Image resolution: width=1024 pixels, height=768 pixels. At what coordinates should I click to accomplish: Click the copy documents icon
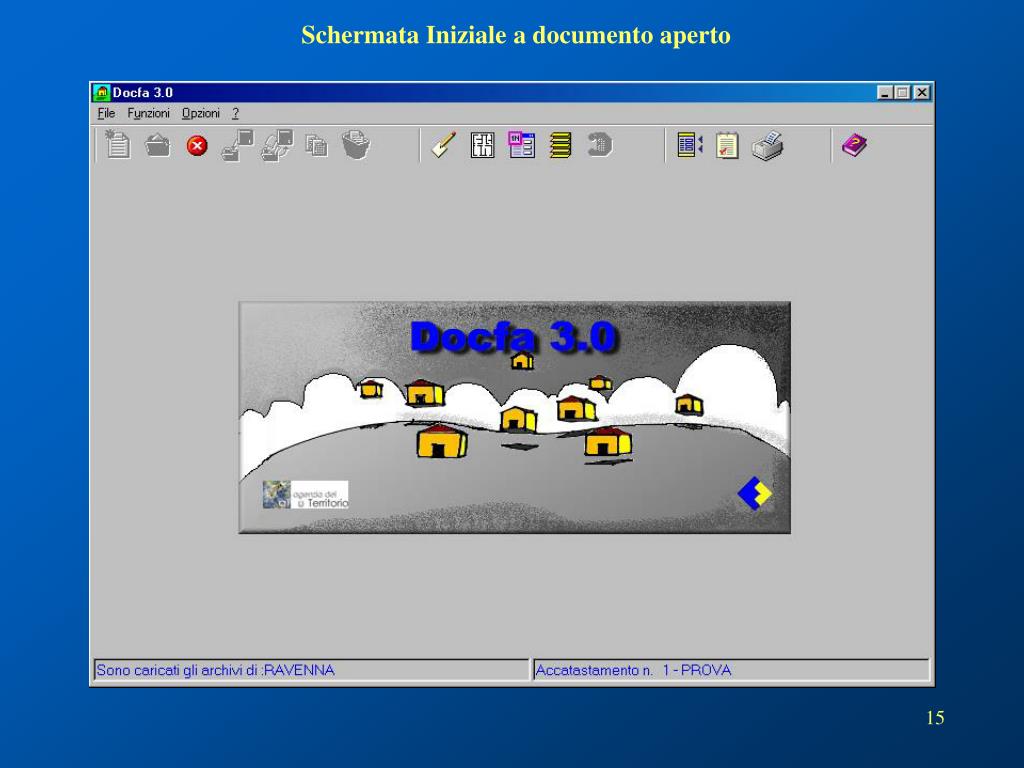point(317,145)
